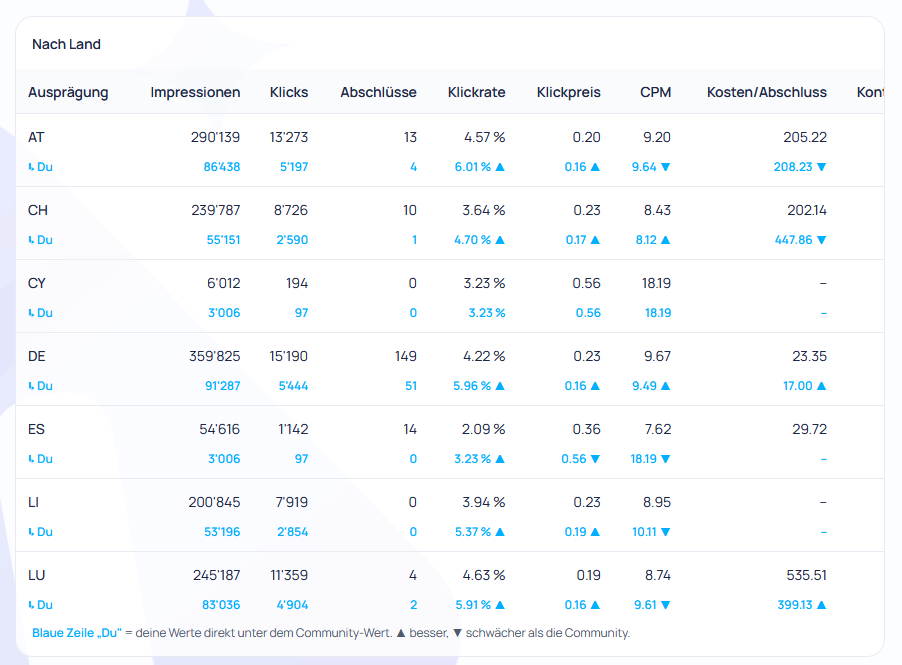This screenshot has height=665, width=902.
Task: Click the Impressionen column header
Action: pyautogui.click(x=195, y=93)
